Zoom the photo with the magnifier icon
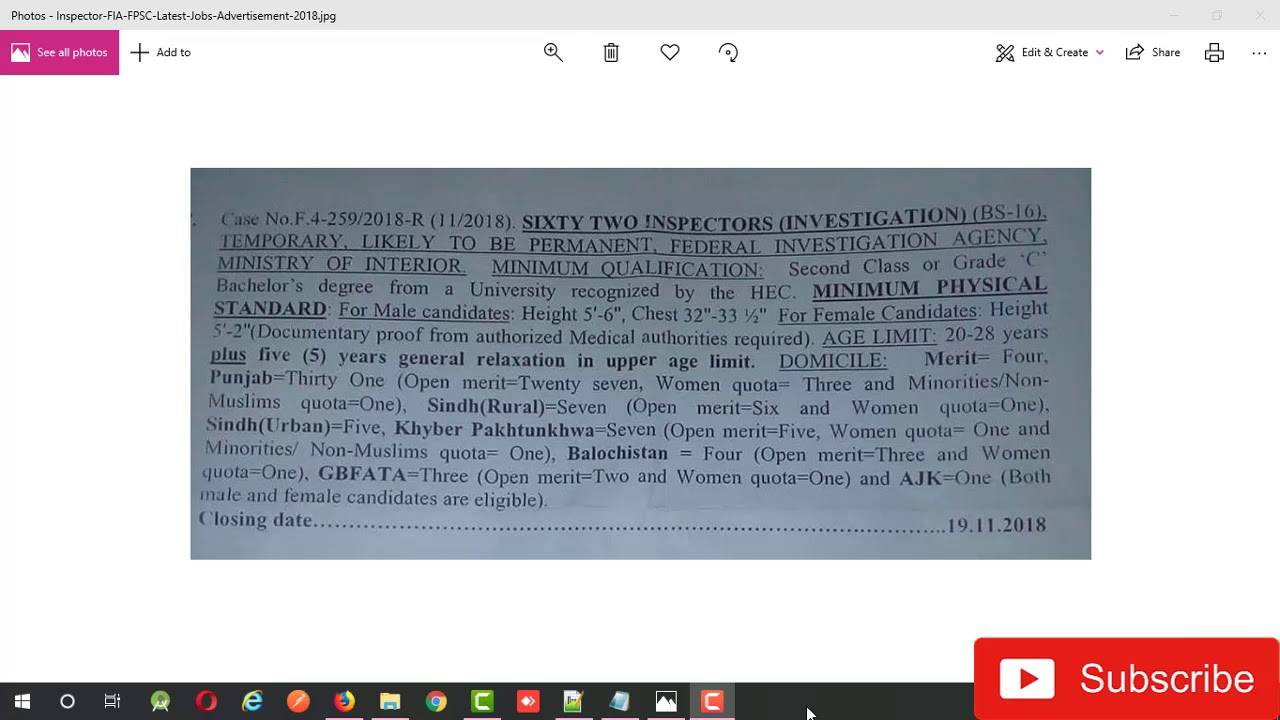 [x=553, y=53]
